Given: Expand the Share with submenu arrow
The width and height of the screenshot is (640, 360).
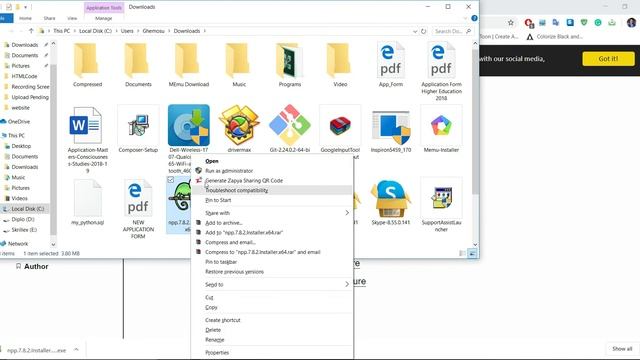Looking at the screenshot, I should click(347, 213).
